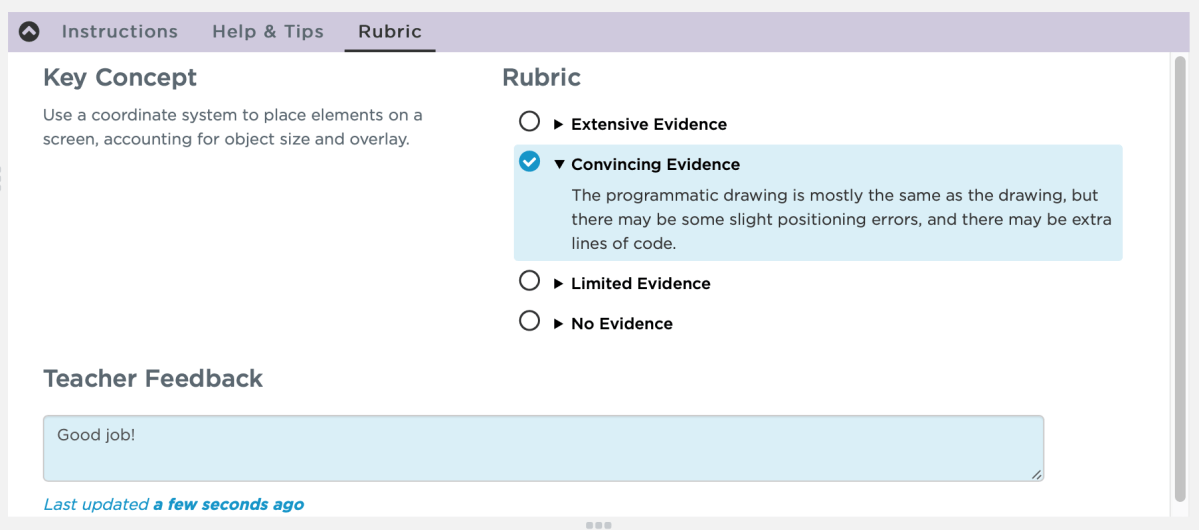
Task: Click the 'No Evidence' label text
Action: (x=622, y=324)
